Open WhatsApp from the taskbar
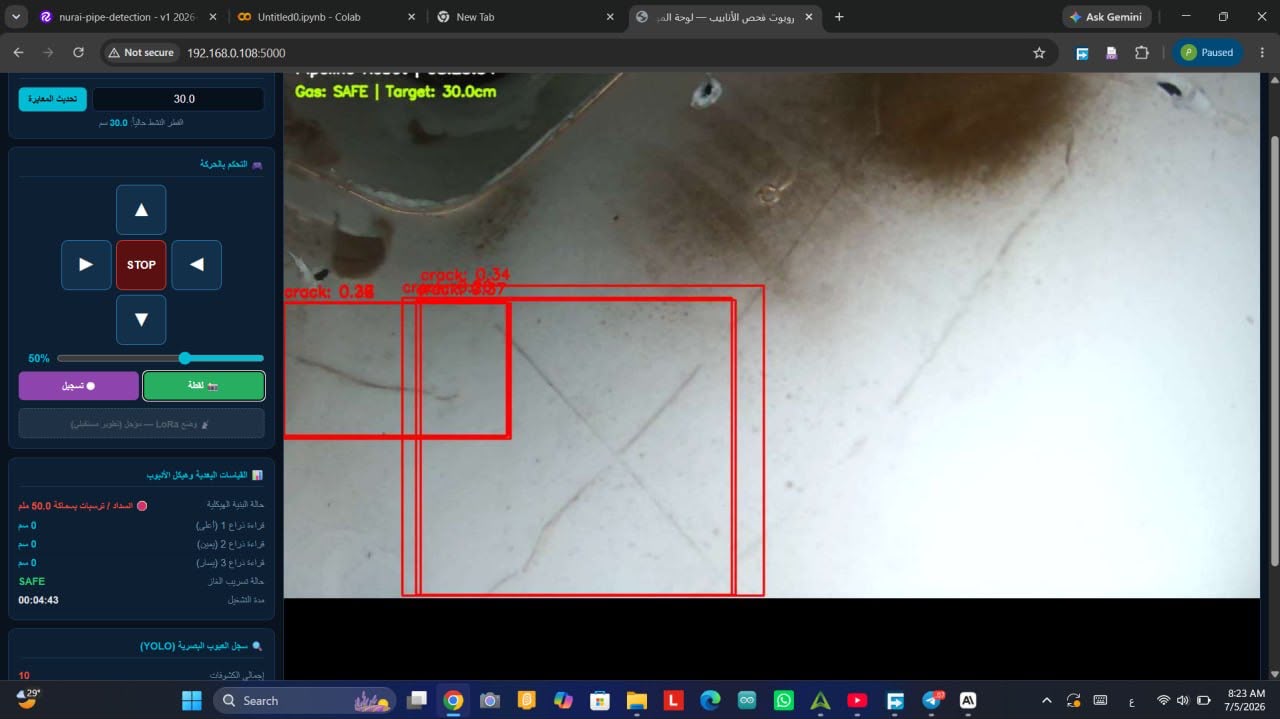The height and width of the screenshot is (719, 1280). click(x=783, y=701)
